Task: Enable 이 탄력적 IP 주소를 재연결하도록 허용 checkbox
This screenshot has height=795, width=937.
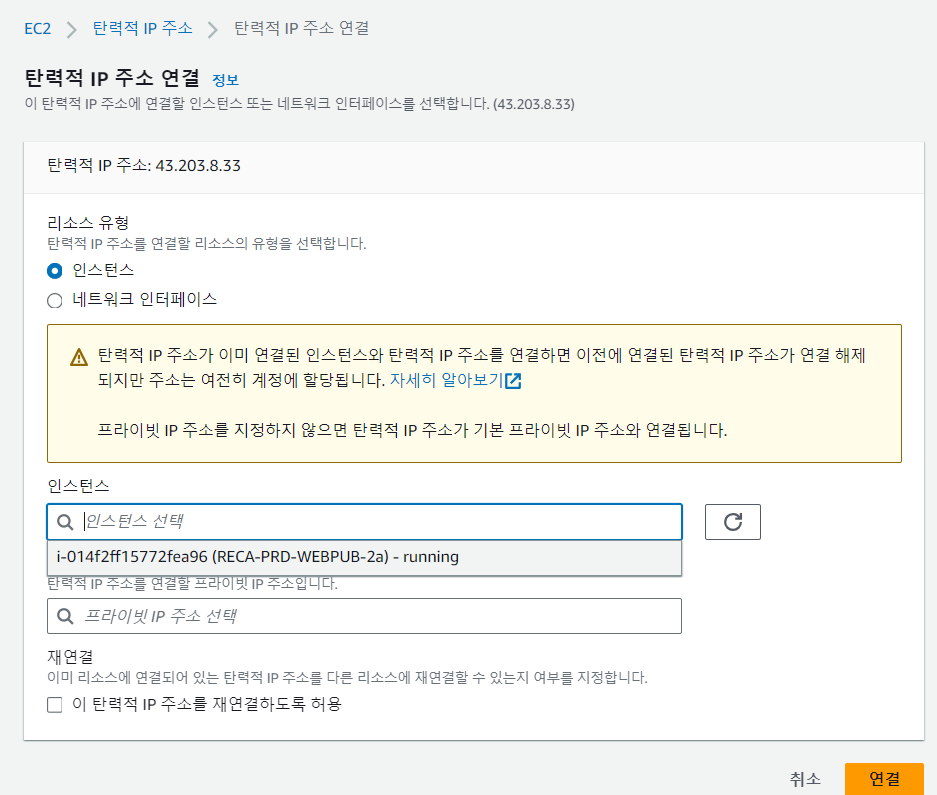Action: pyautogui.click(x=55, y=705)
